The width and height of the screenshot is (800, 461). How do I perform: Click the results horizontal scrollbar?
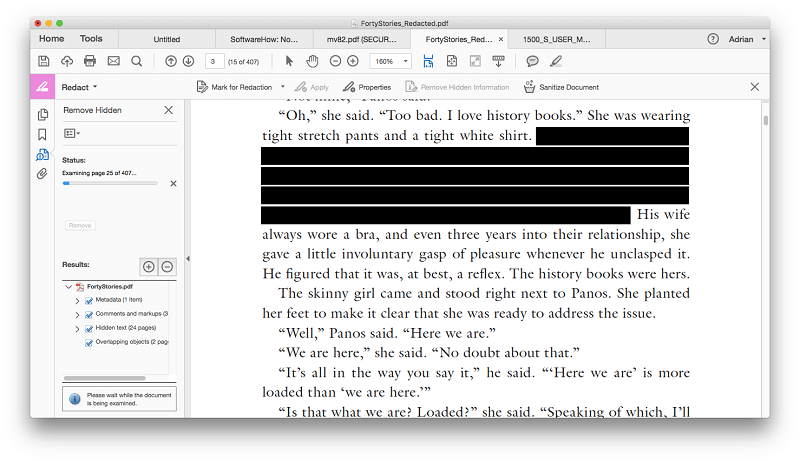pyautogui.click(x=105, y=378)
